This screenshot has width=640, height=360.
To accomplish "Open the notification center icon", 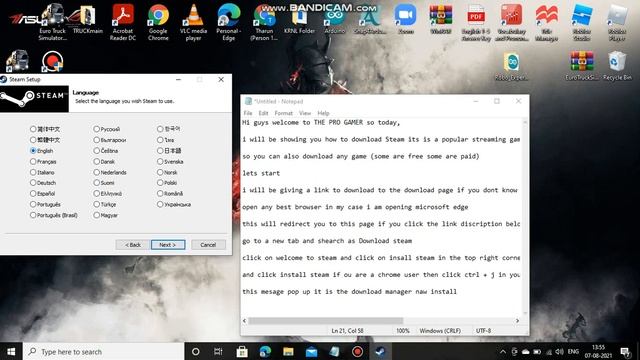I will [x=625, y=351].
